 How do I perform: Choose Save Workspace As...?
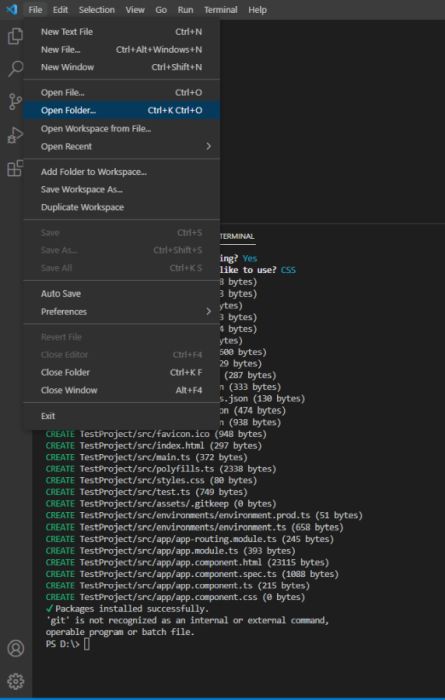121,190
